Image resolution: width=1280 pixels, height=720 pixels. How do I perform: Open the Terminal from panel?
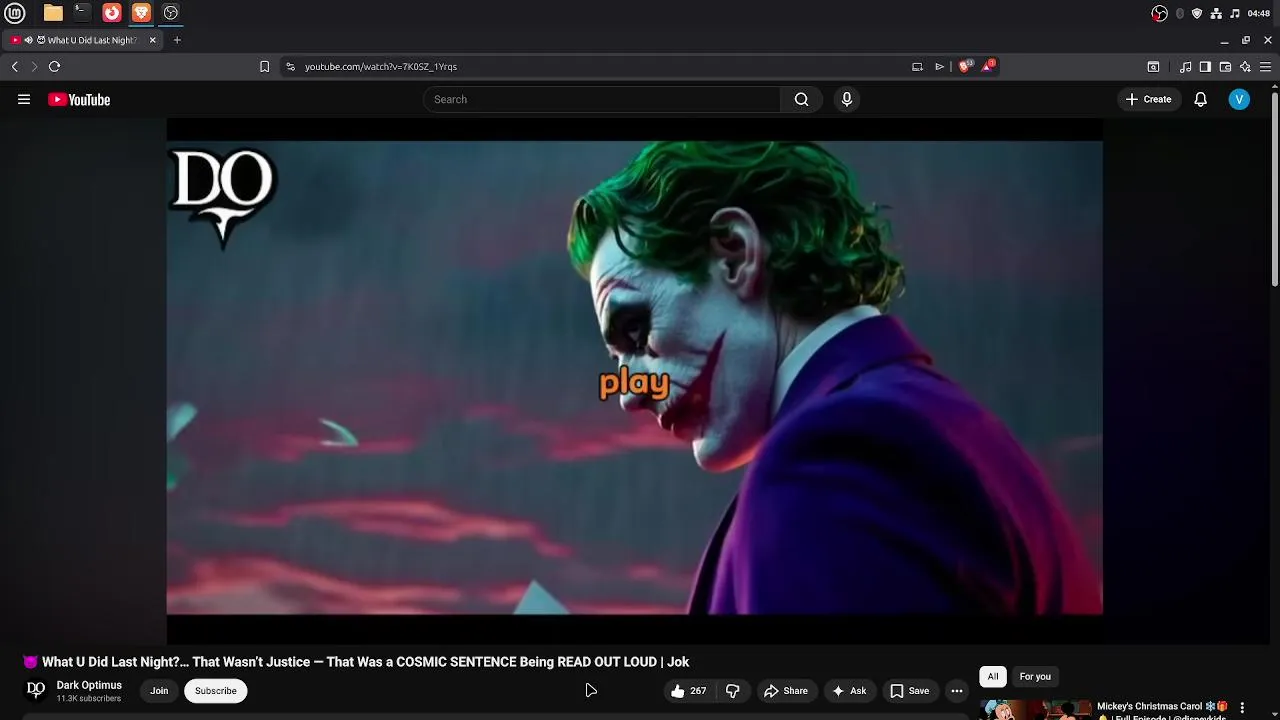[82, 13]
